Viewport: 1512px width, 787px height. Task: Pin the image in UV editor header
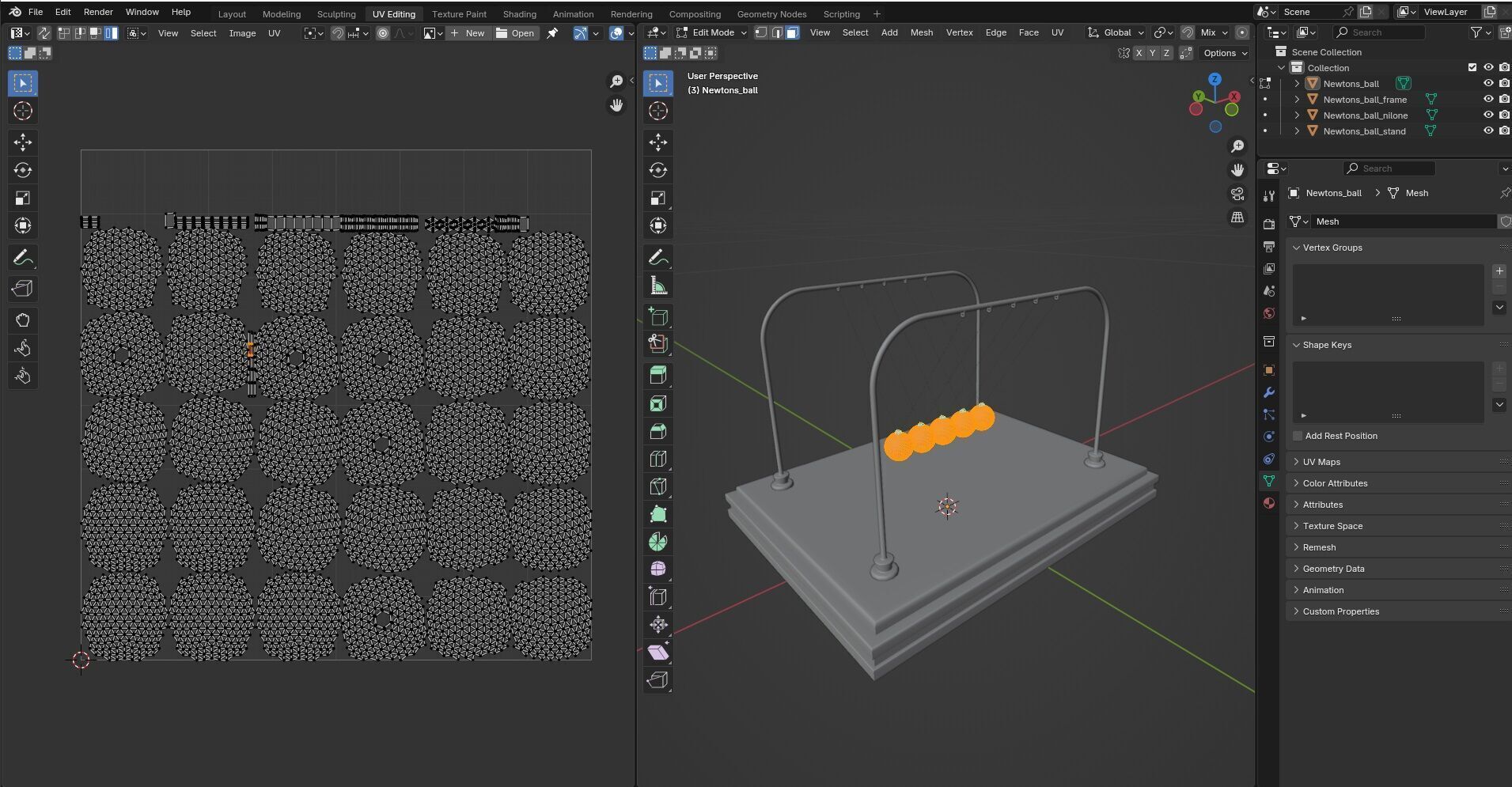tap(552, 33)
